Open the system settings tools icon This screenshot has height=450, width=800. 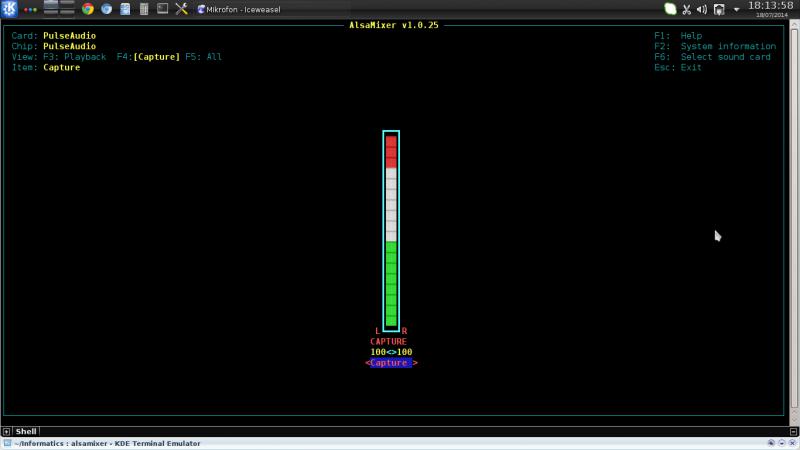tap(181, 9)
